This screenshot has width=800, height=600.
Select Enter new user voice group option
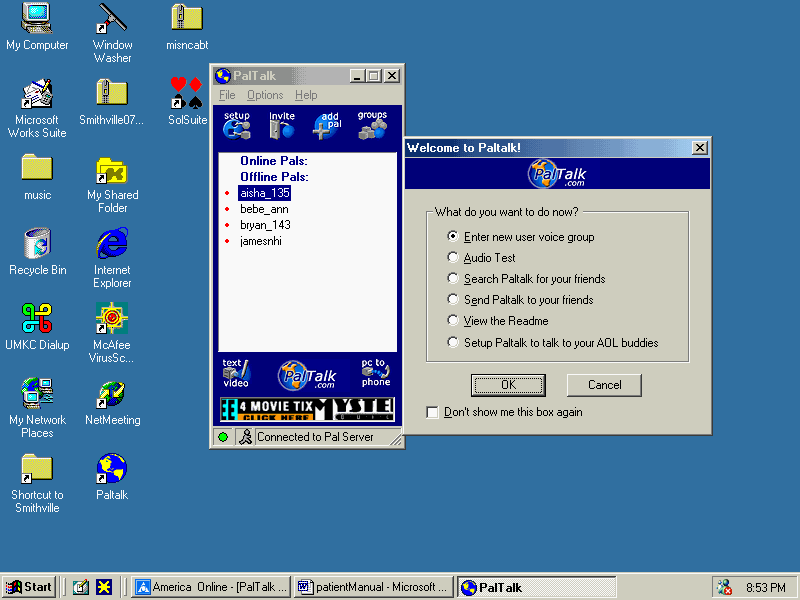point(520,237)
